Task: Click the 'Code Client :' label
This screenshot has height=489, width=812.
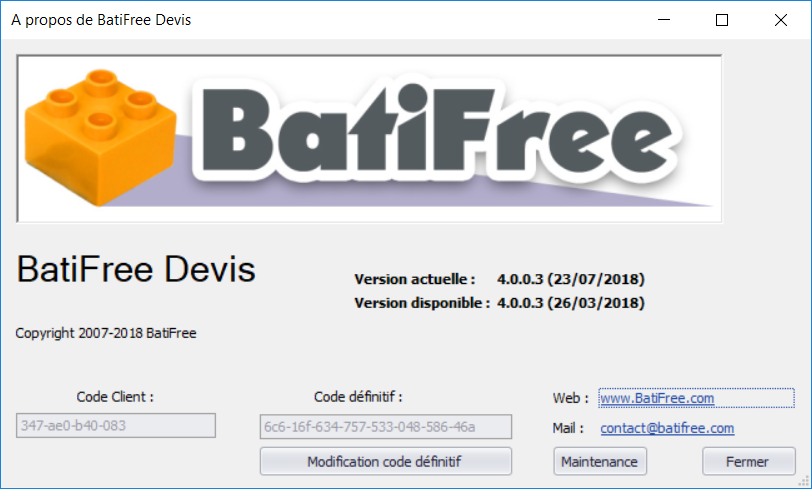Action: (x=115, y=396)
